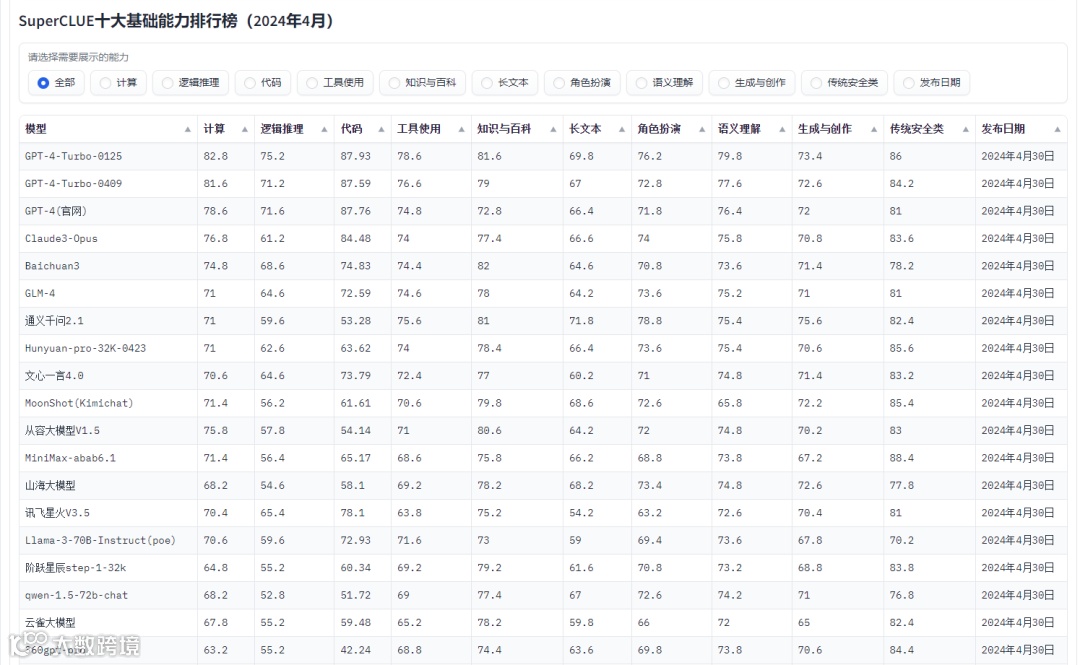This screenshot has height=665, width=1080.
Task: Click the GPT-4-Turbo-0125 model row name
Action: (x=73, y=156)
